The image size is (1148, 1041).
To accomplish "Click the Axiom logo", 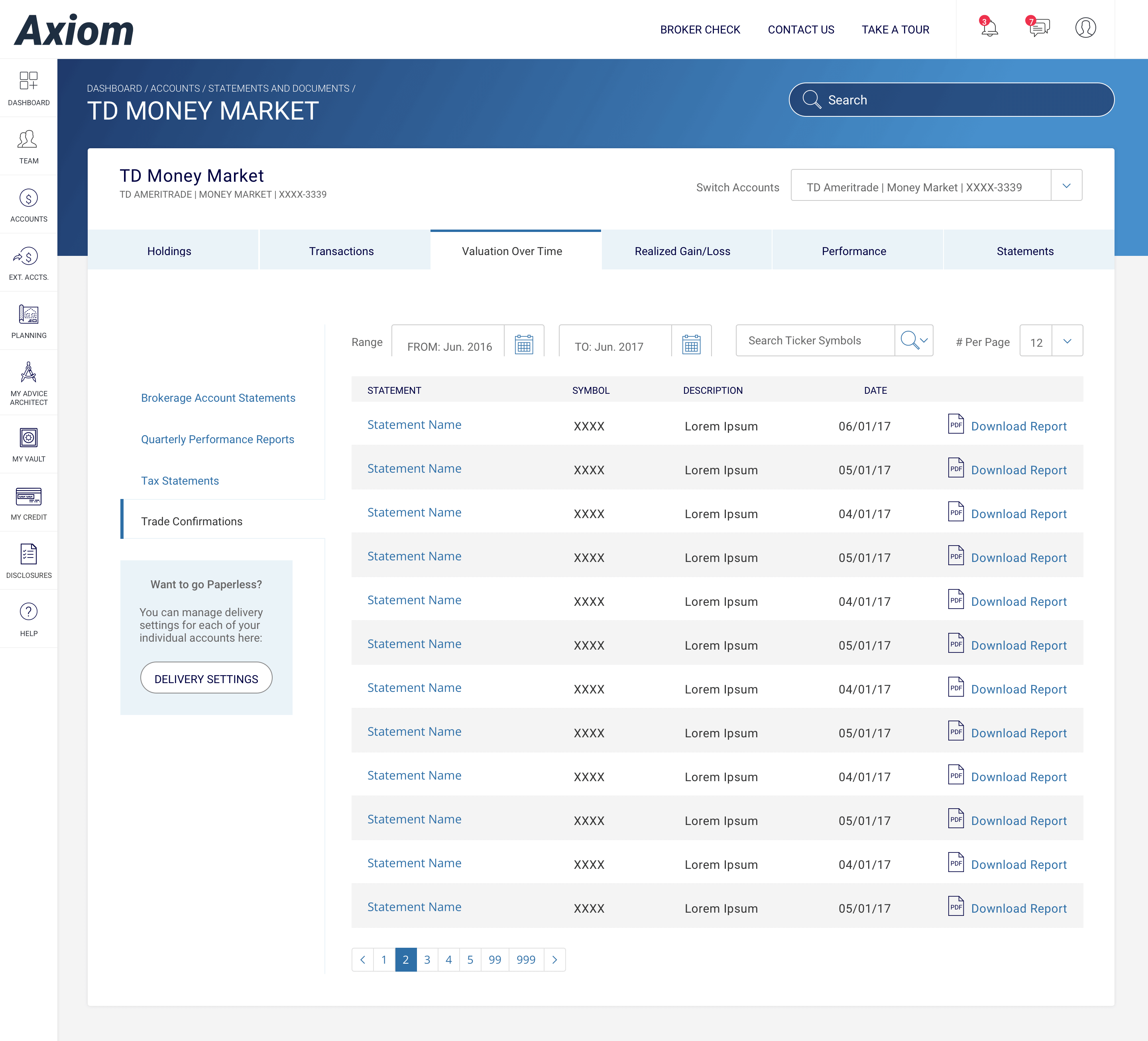I will tap(74, 29).
